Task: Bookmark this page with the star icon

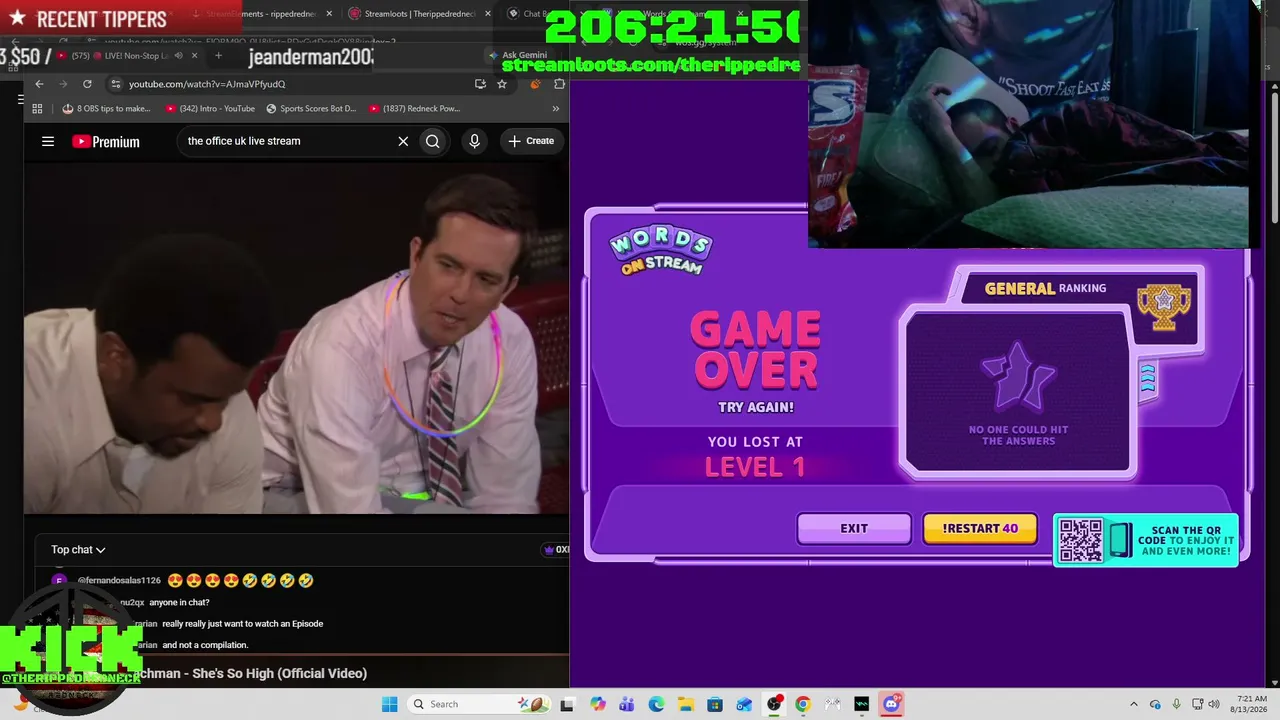Action: pos(502,84)
